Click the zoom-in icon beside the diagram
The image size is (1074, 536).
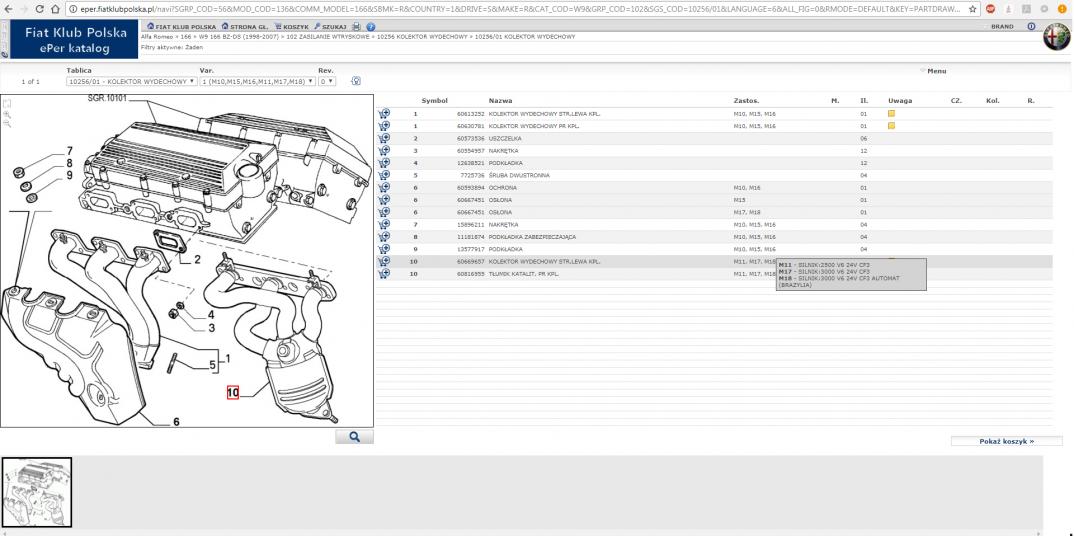pyautogui.click(x=8, y=115)
